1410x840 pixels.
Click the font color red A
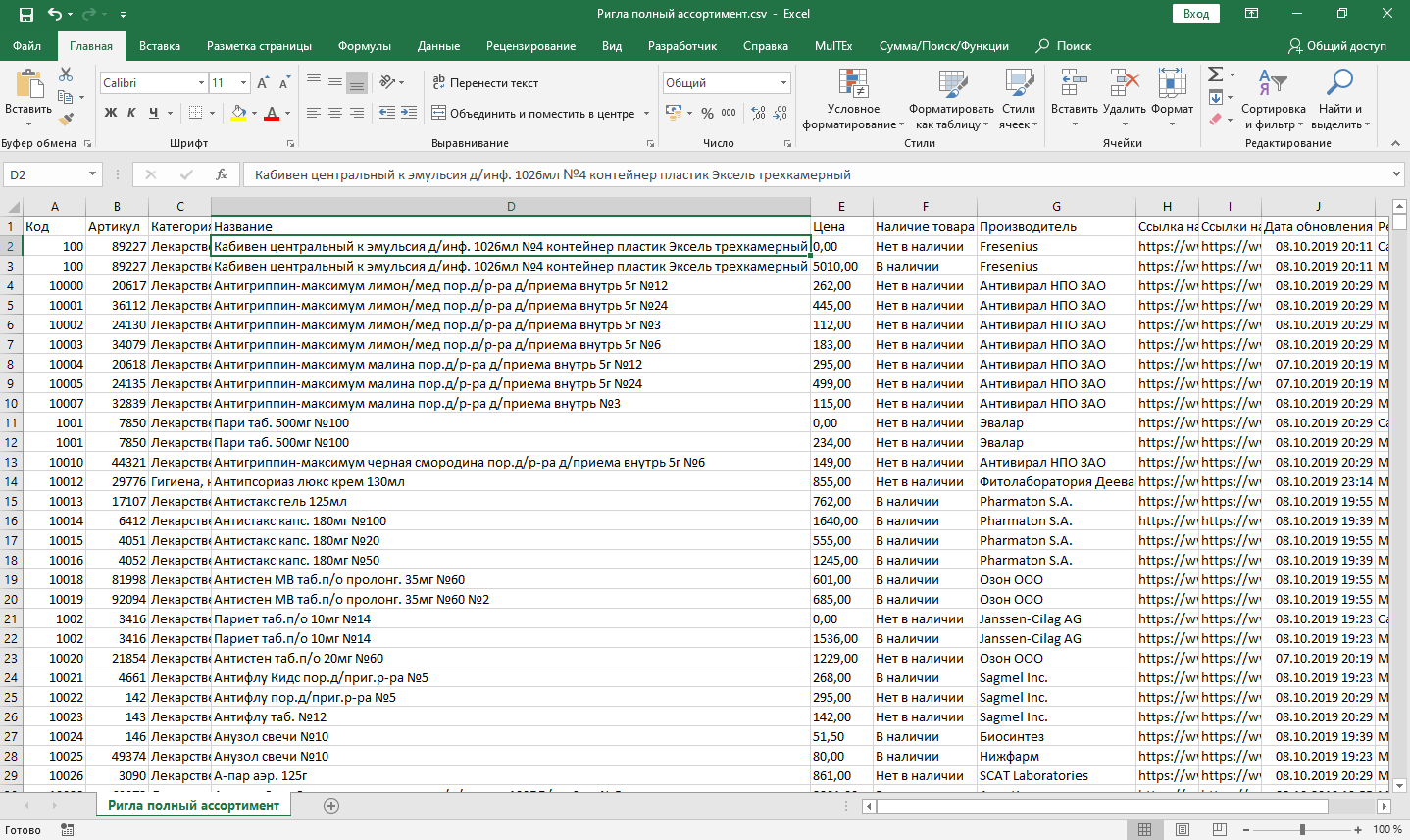coord(273,113)
